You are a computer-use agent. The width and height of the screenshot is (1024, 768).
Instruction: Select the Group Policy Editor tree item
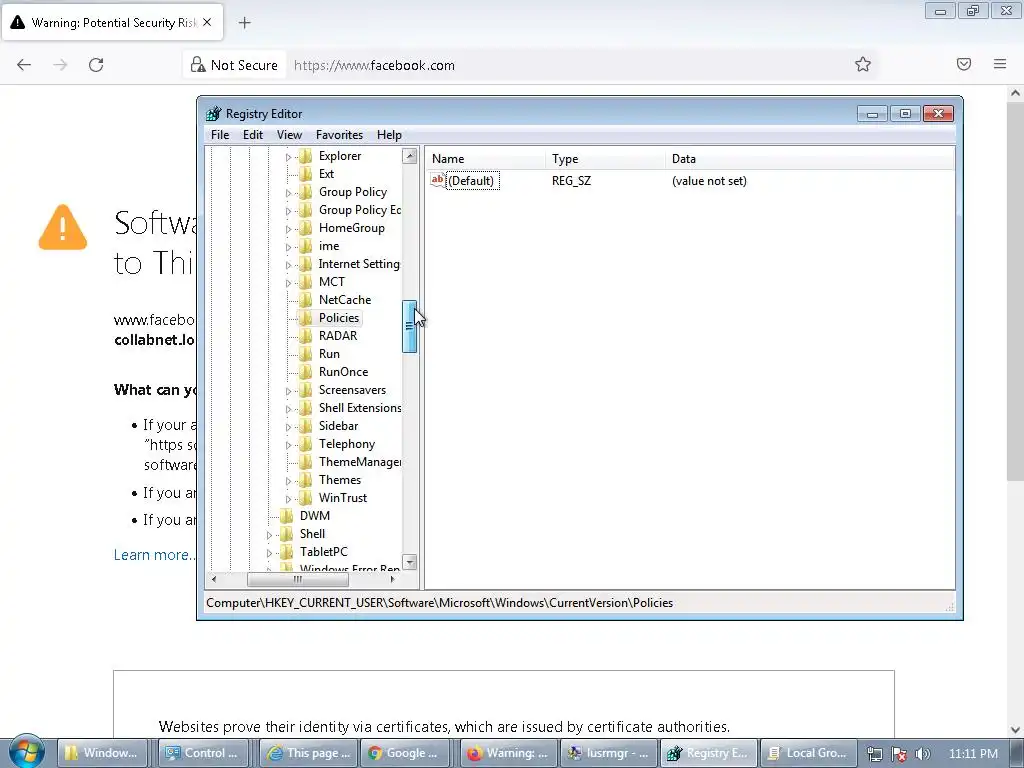(360, 210)
